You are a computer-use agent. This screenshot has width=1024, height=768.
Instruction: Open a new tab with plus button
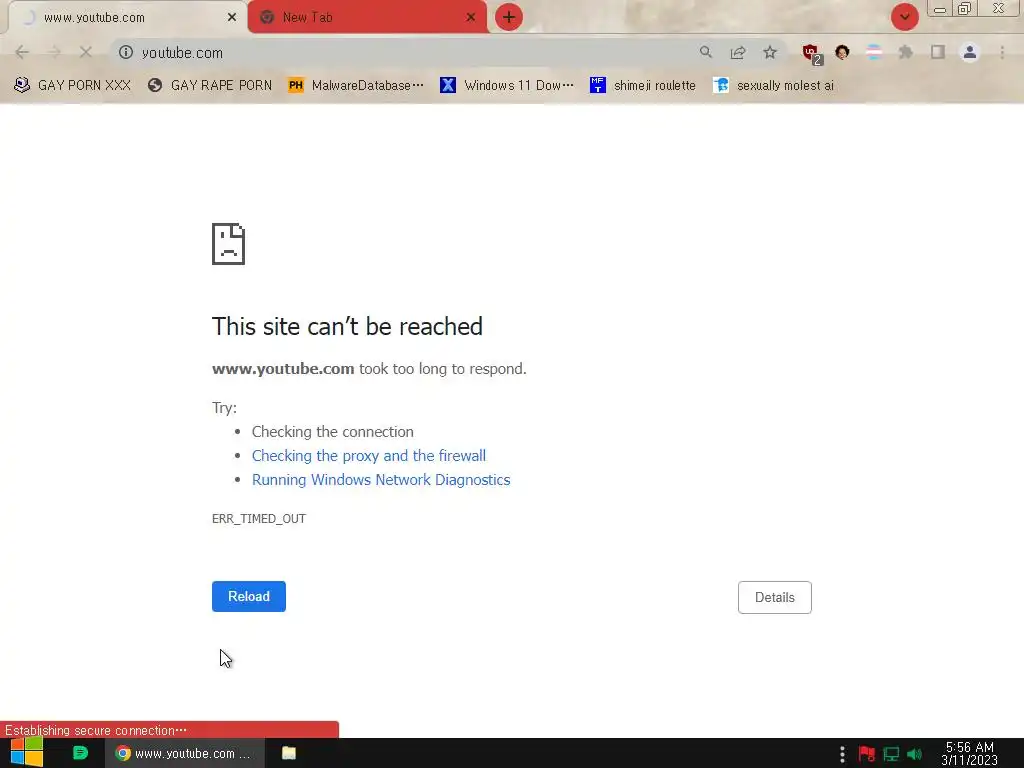point(509,17)
